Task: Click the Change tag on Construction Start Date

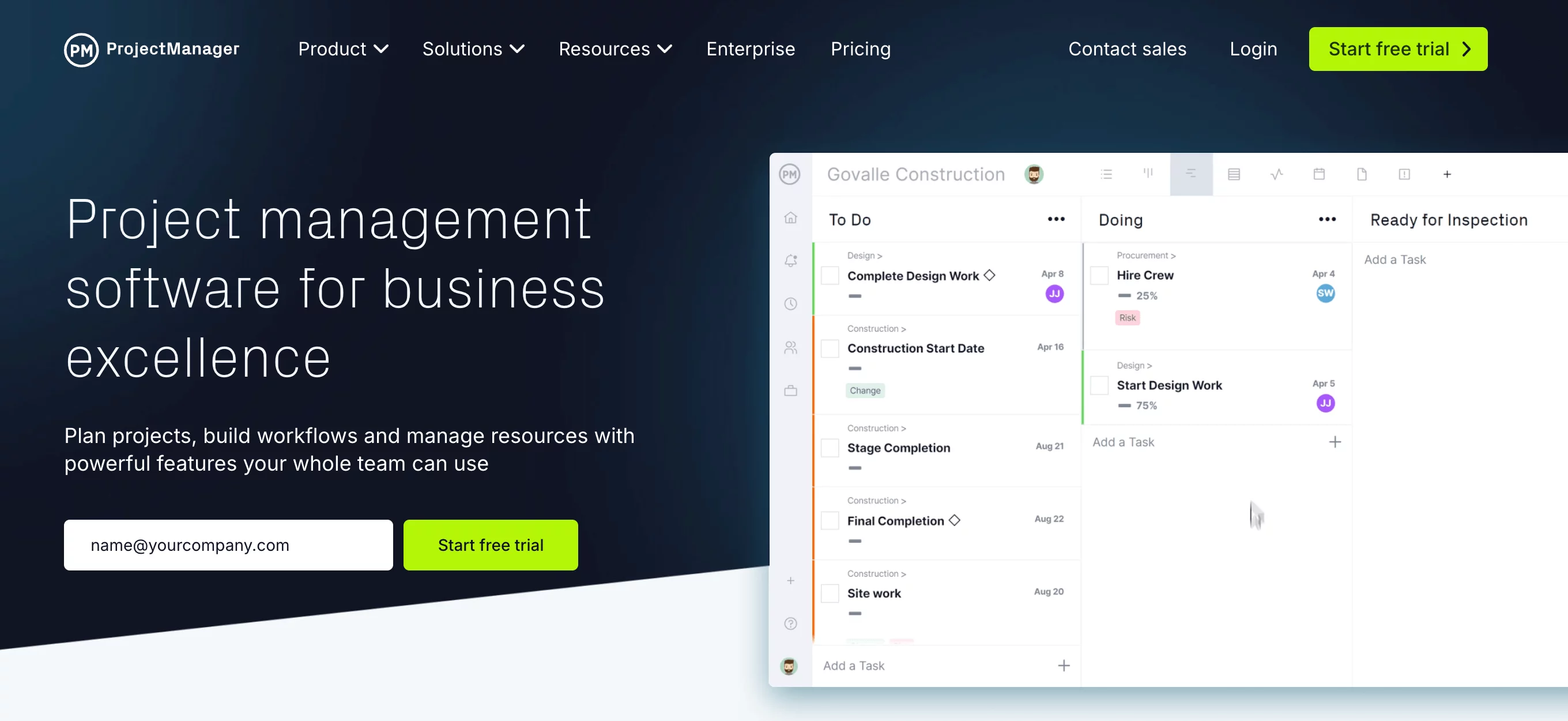Action: 865,390
